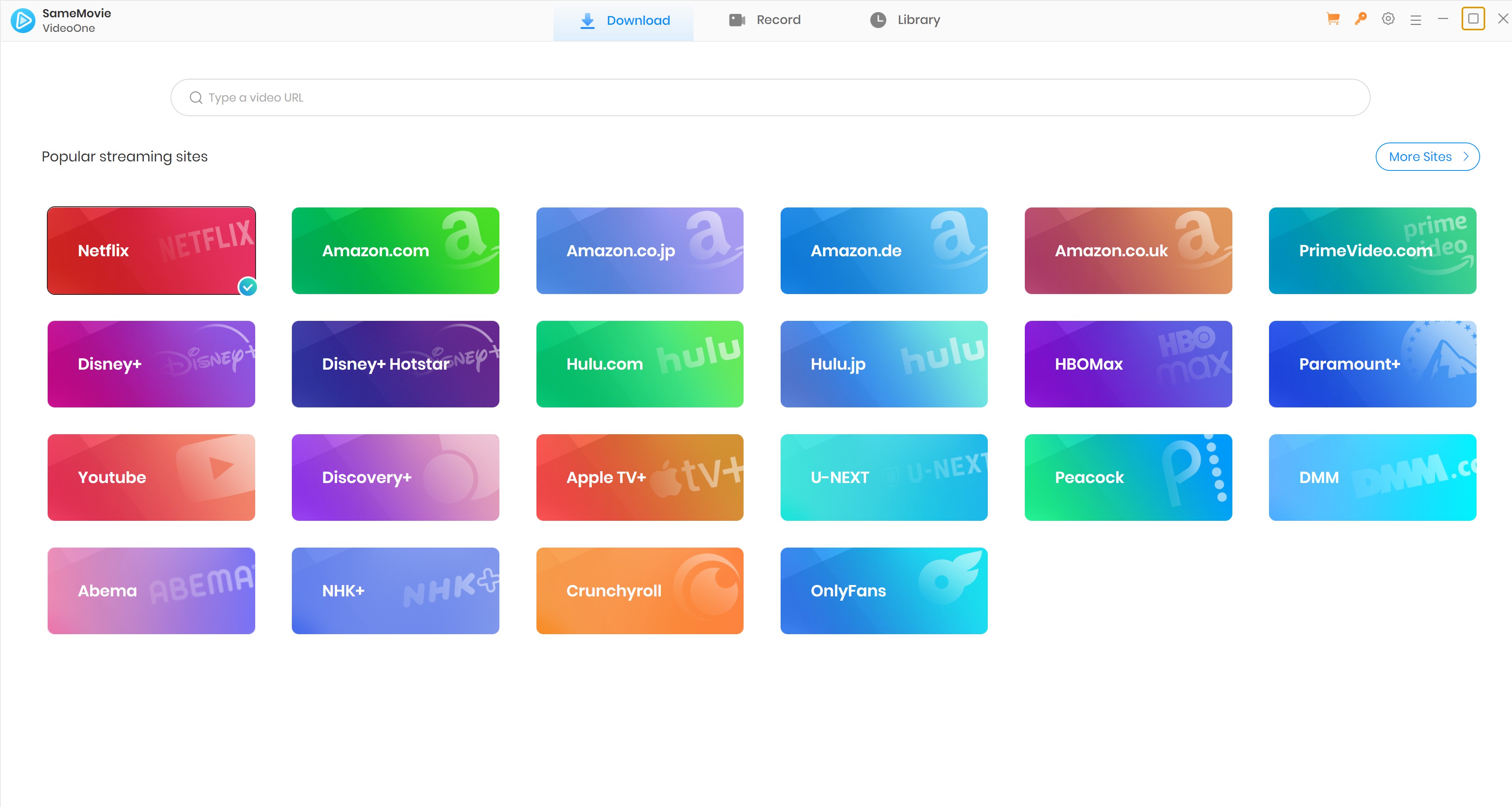This screenshot has height=807, width=1512.
Task: Choose the Paramount+ tile
Action: tap(1372, 364)
